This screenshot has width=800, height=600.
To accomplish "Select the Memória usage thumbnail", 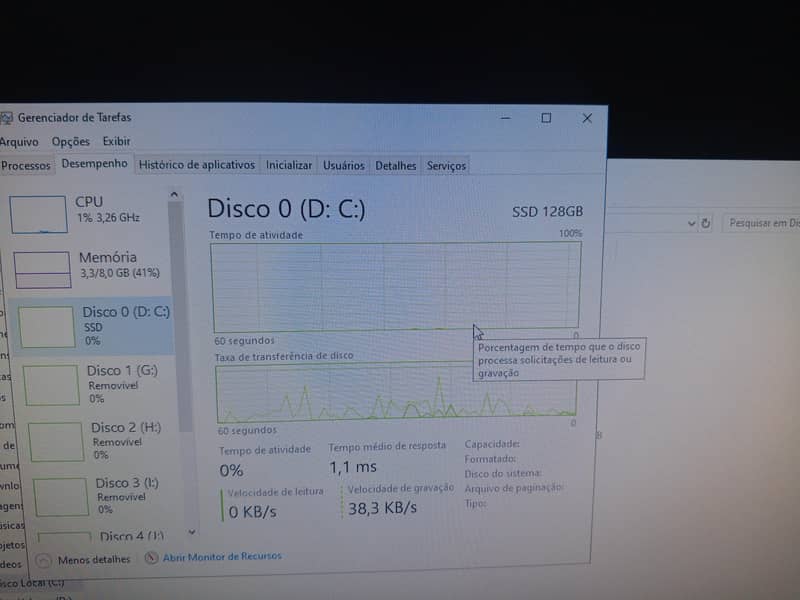I will 42,269.
